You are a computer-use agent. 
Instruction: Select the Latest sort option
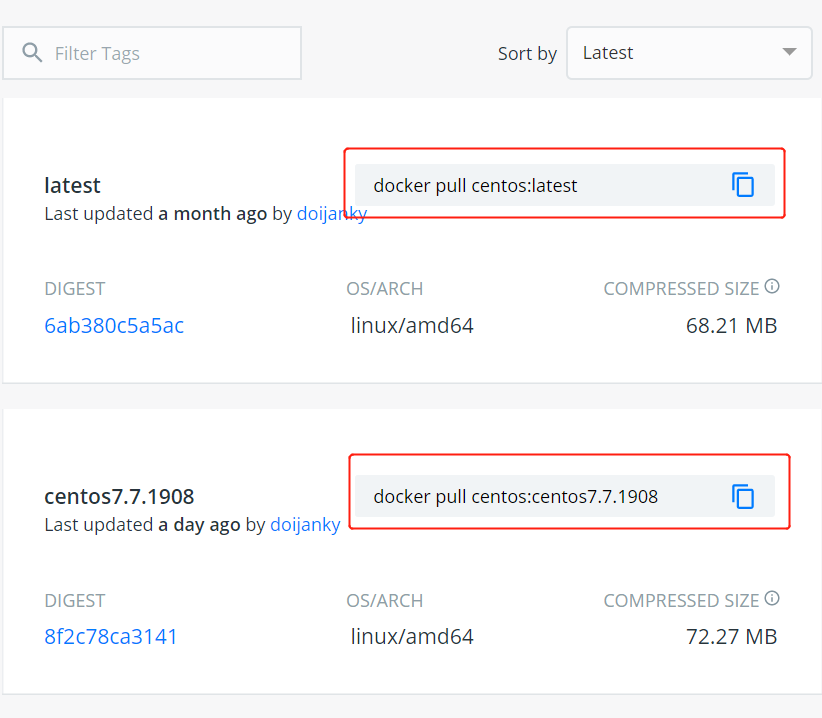point(608,52)
